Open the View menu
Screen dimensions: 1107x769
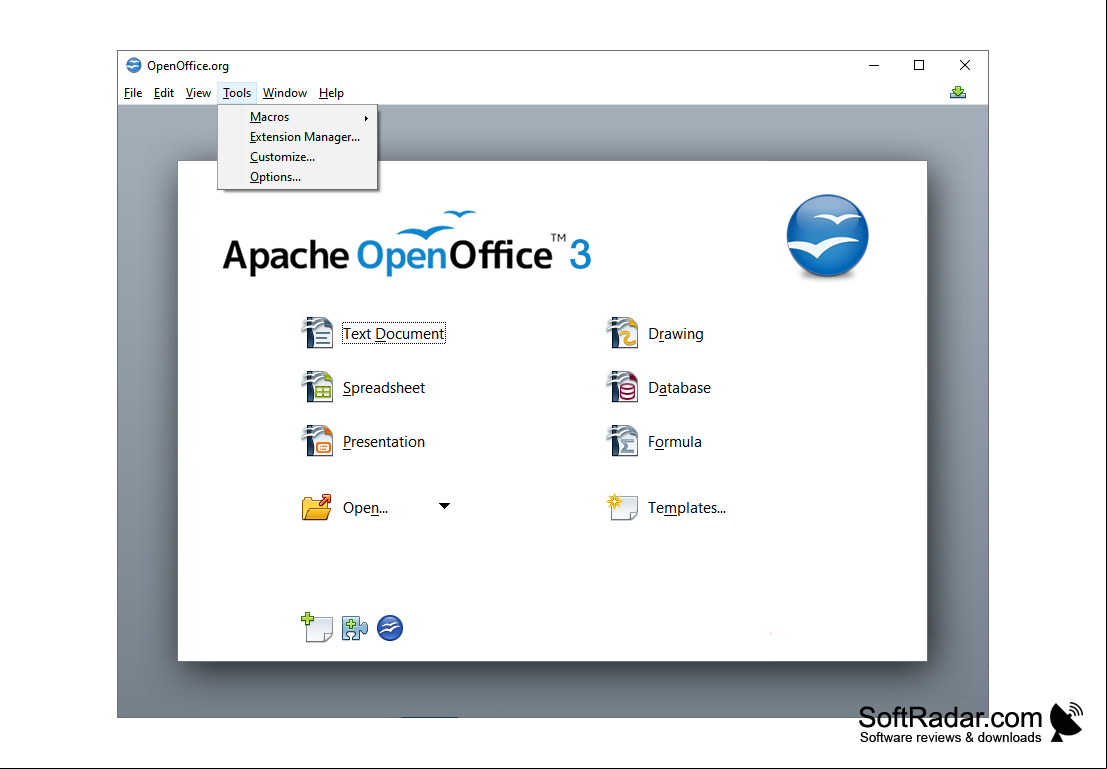point(198,93)
